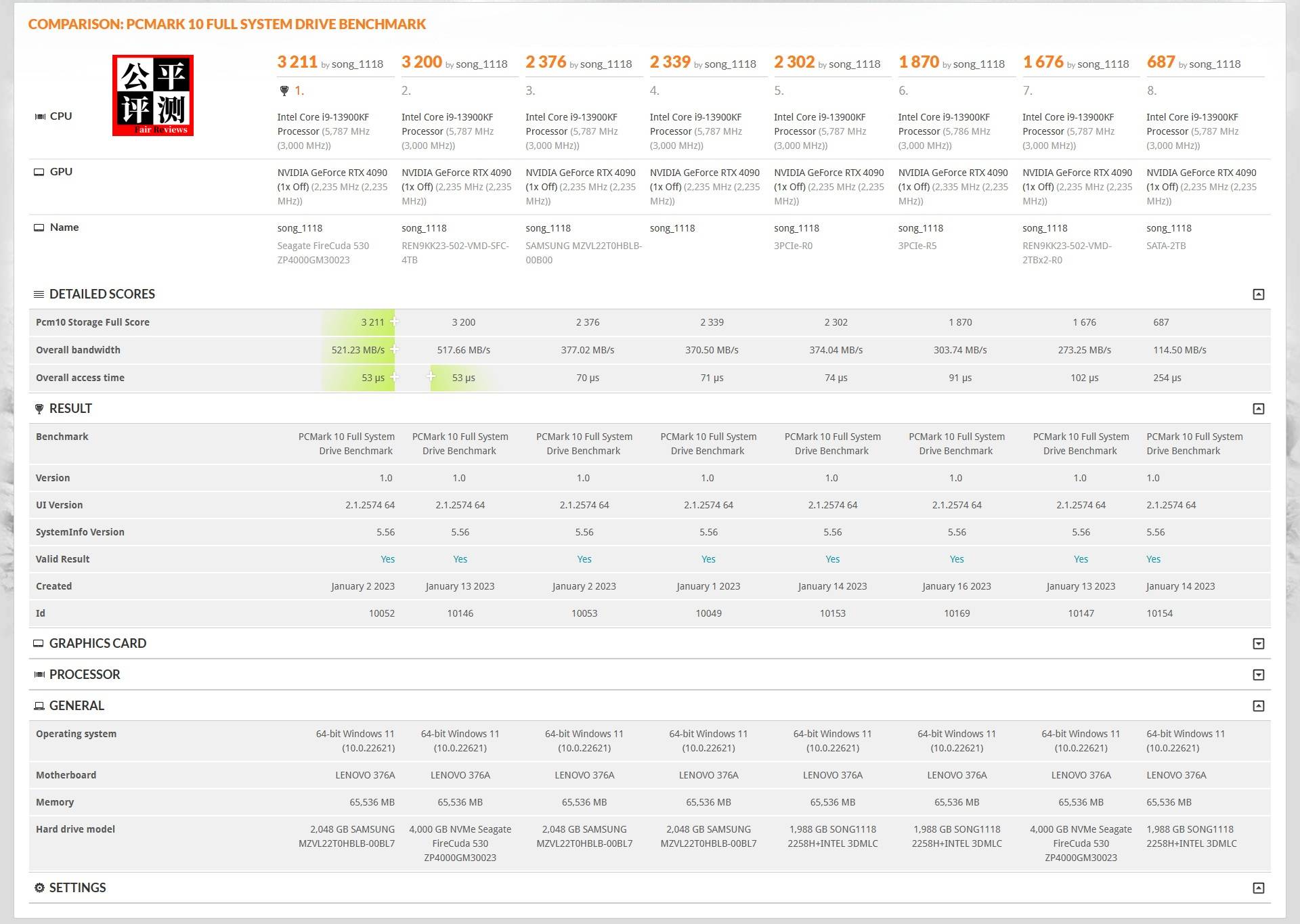Click the Result trophy section icon

[39, 409]
